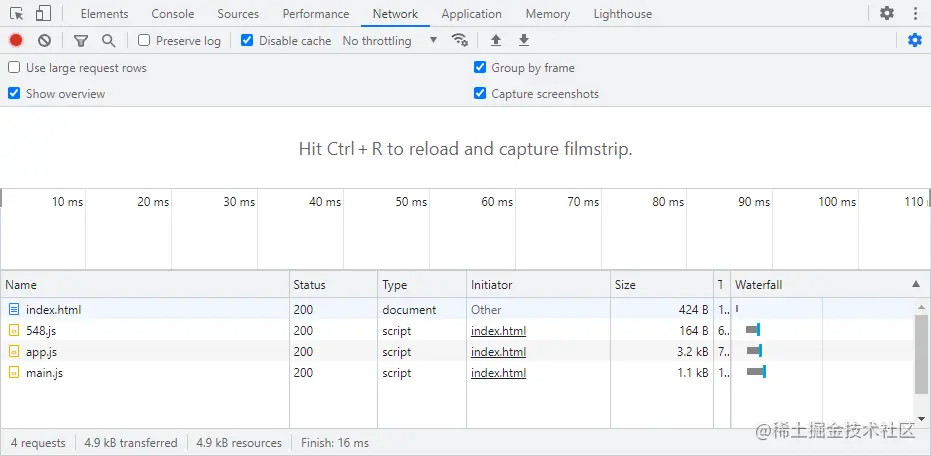Open network conditions wifi icon
The image size is (931, 456).
460,41
